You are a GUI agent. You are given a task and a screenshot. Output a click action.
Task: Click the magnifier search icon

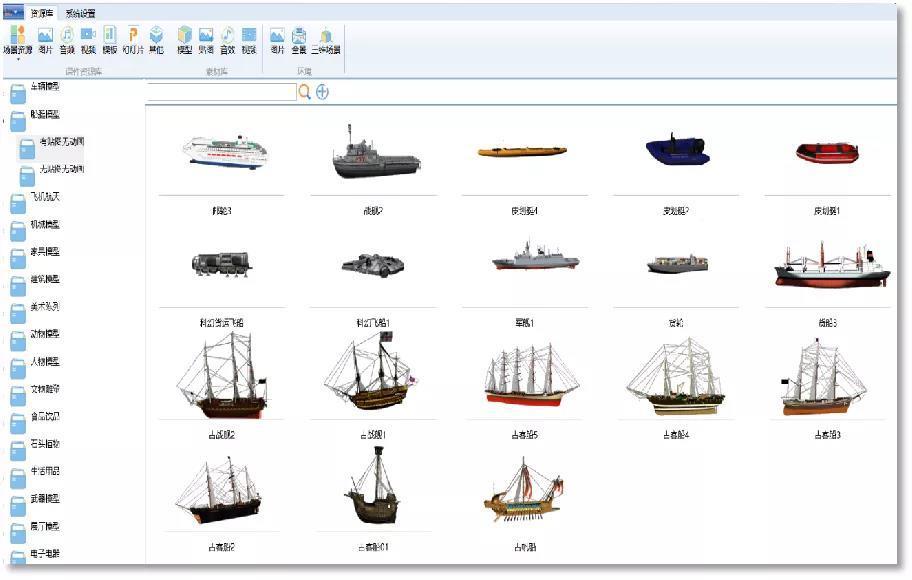[x=305, y=92]
